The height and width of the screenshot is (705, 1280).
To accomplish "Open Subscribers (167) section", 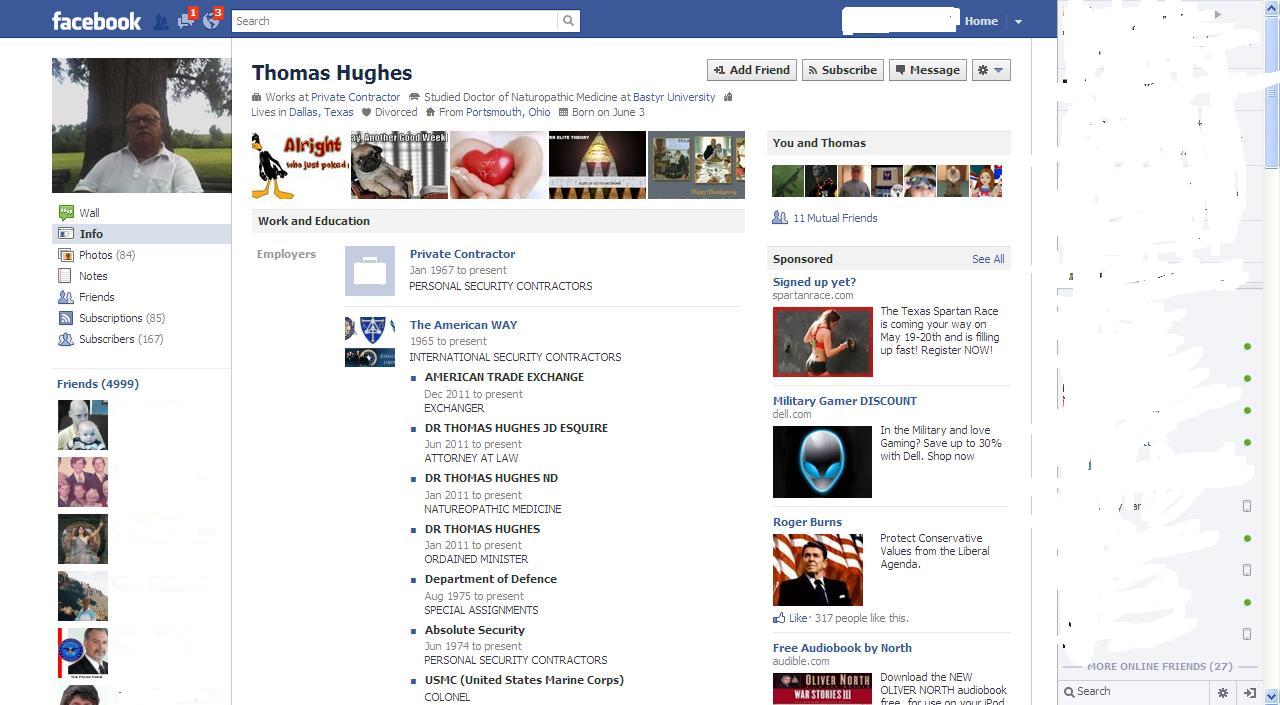I will [121, 339].
